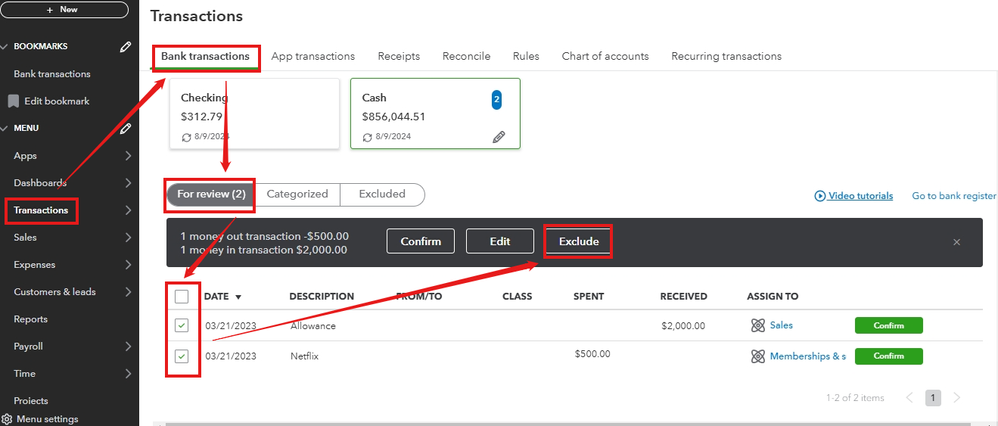Click the Sales category icon for Allowance
The image size is (998, 426).
click(757, 325)
